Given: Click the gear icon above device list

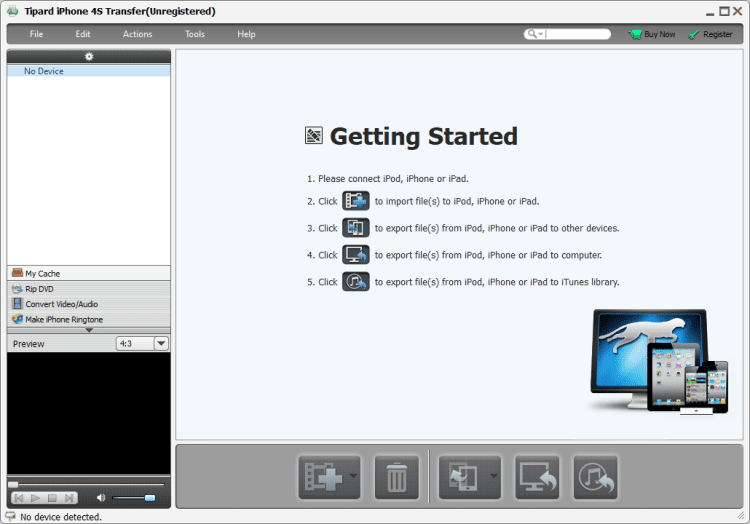Looking at the screenshot, I should point(89,56).
